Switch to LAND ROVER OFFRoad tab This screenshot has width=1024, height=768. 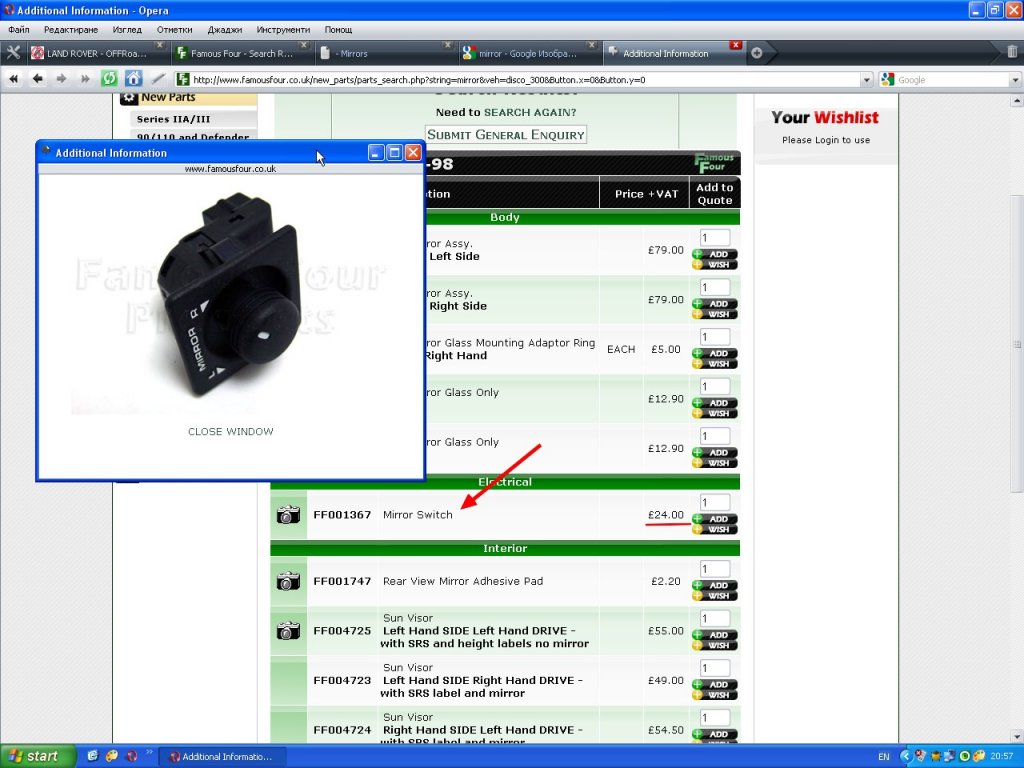click(x=97, y=54)
